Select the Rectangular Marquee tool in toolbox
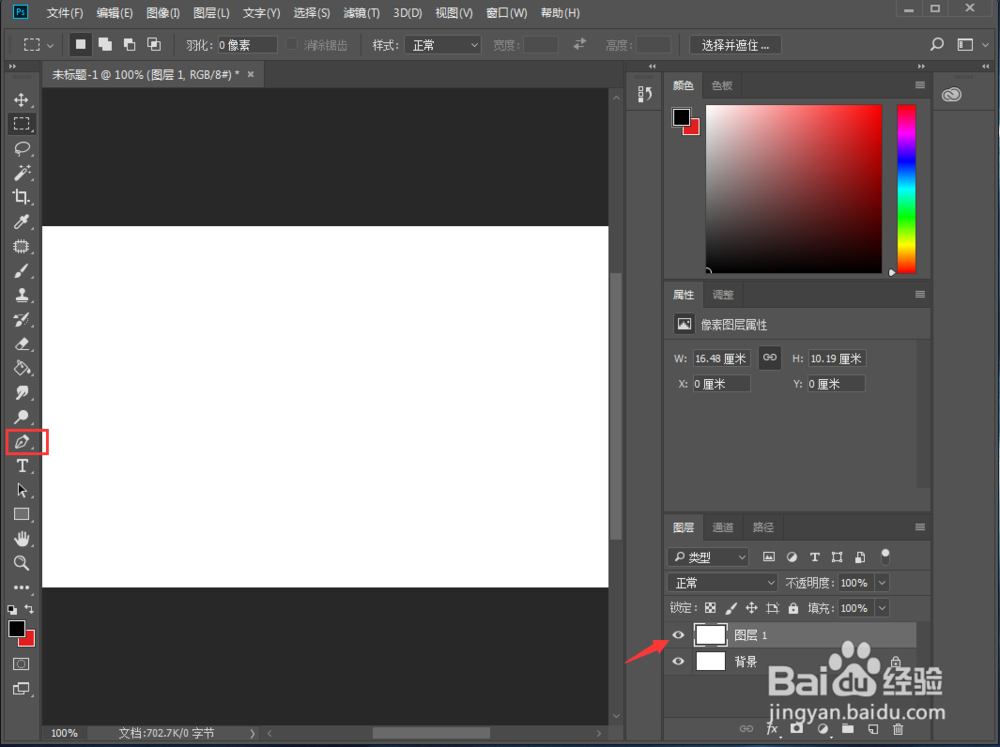The width and height of the screenshot is (1000, 747). pyautogui.click(x=21, y=124)
